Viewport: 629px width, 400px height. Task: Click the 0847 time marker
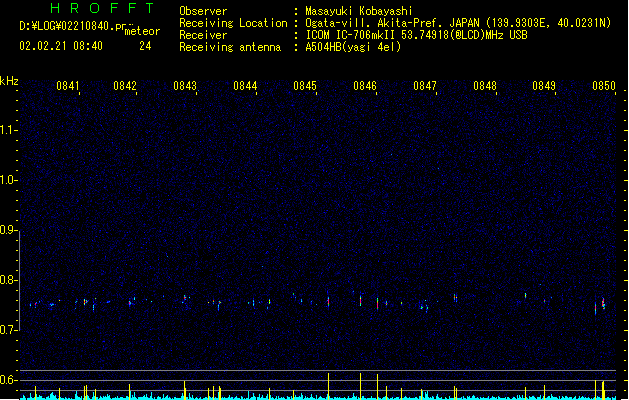point(425,86)
